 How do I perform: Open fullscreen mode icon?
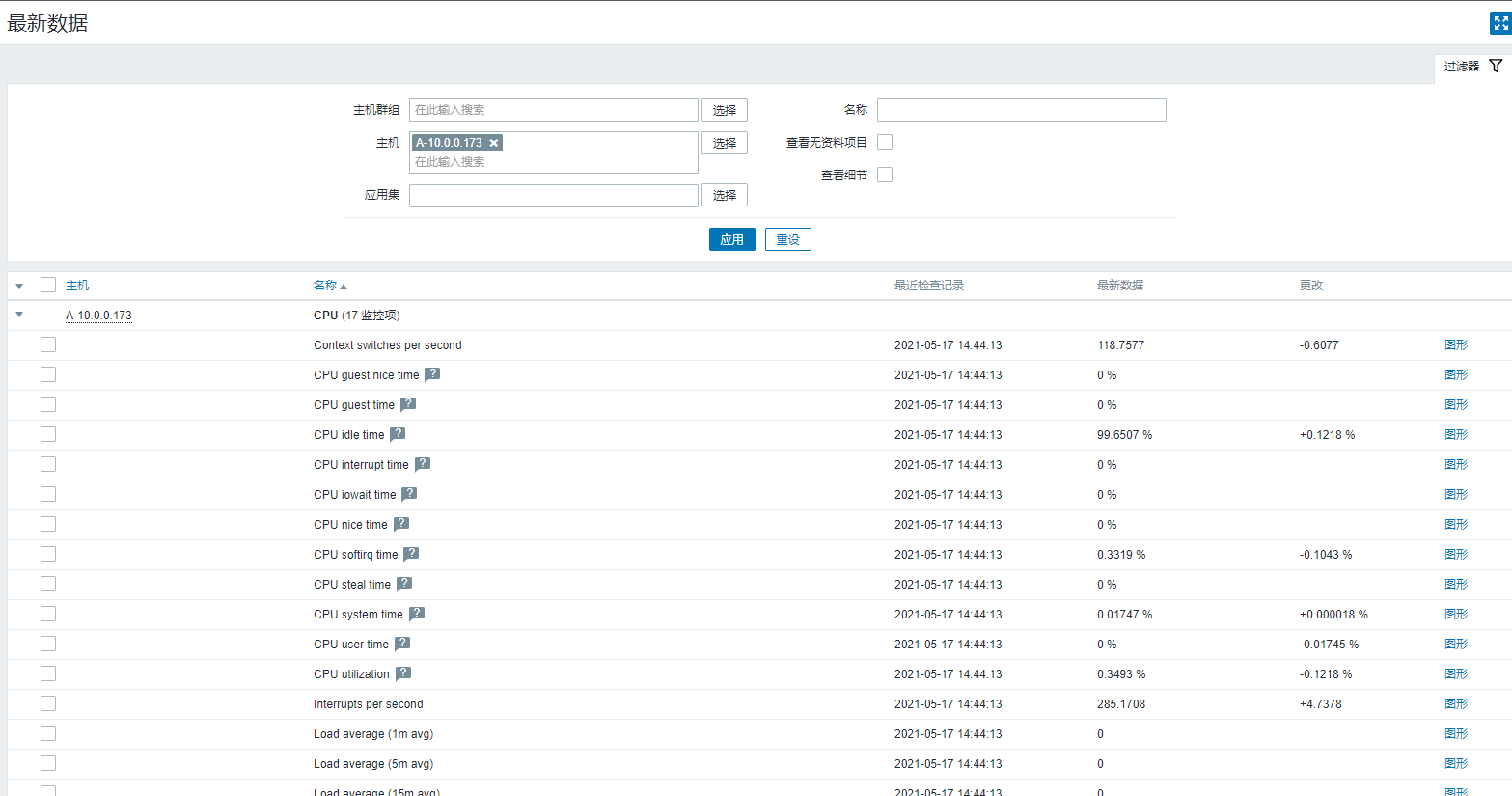1500,23
